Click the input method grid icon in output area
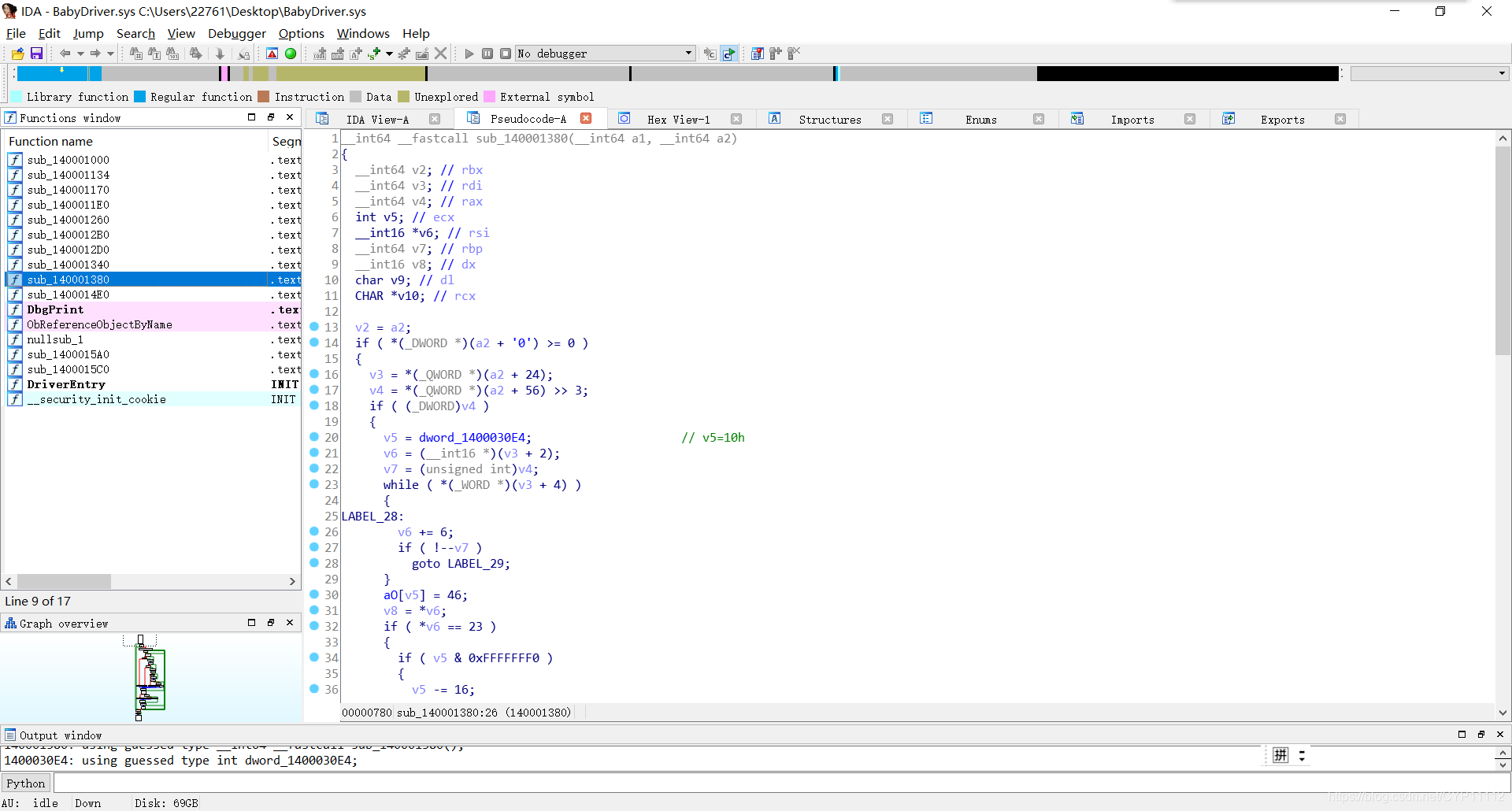Image resolution: width=1512 pixels, height=811 pixels. (x=1280, y=756)
